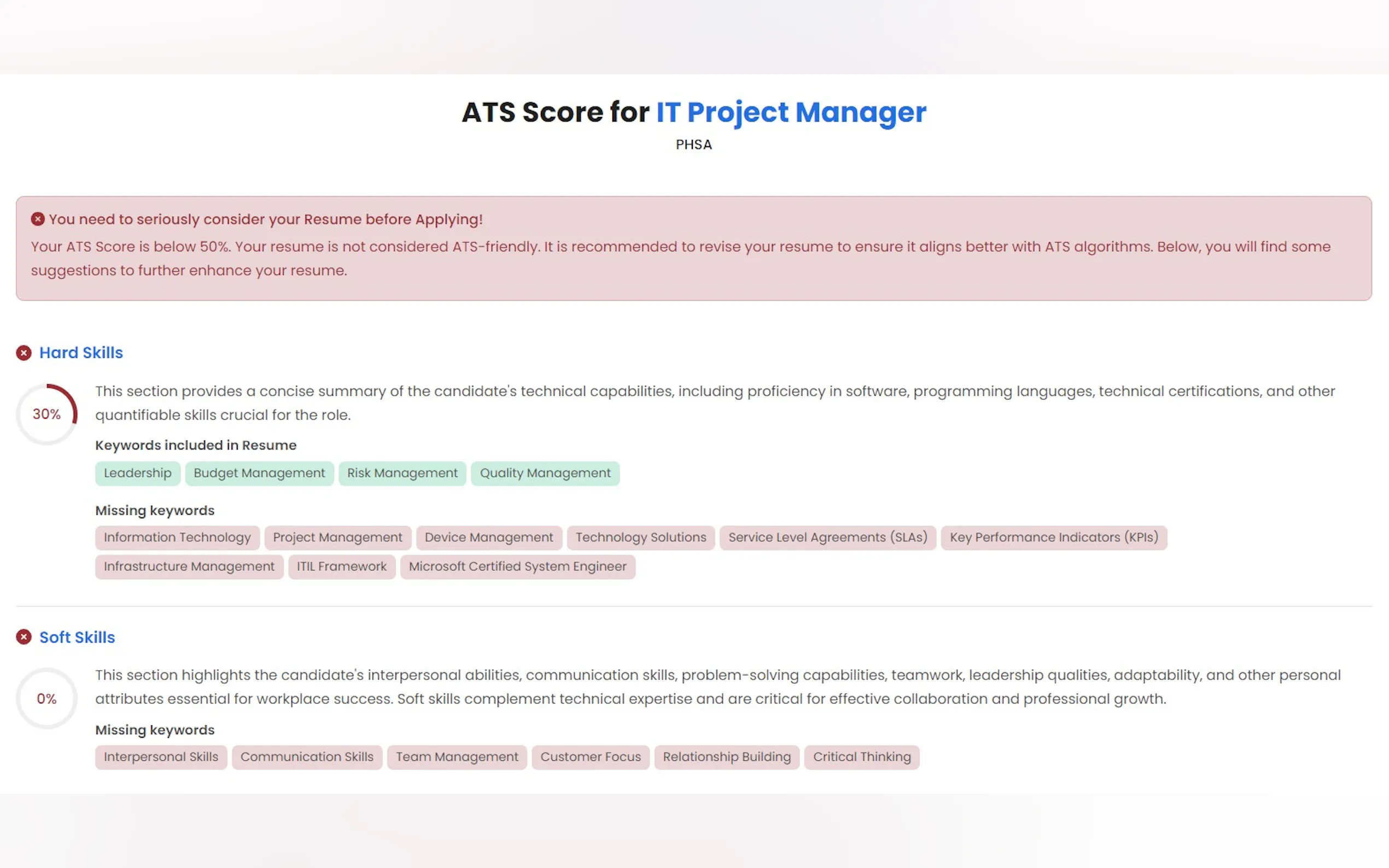Select the Budget Management keyword tag
Screen dimensions: 1389x868
click(259, 473)
